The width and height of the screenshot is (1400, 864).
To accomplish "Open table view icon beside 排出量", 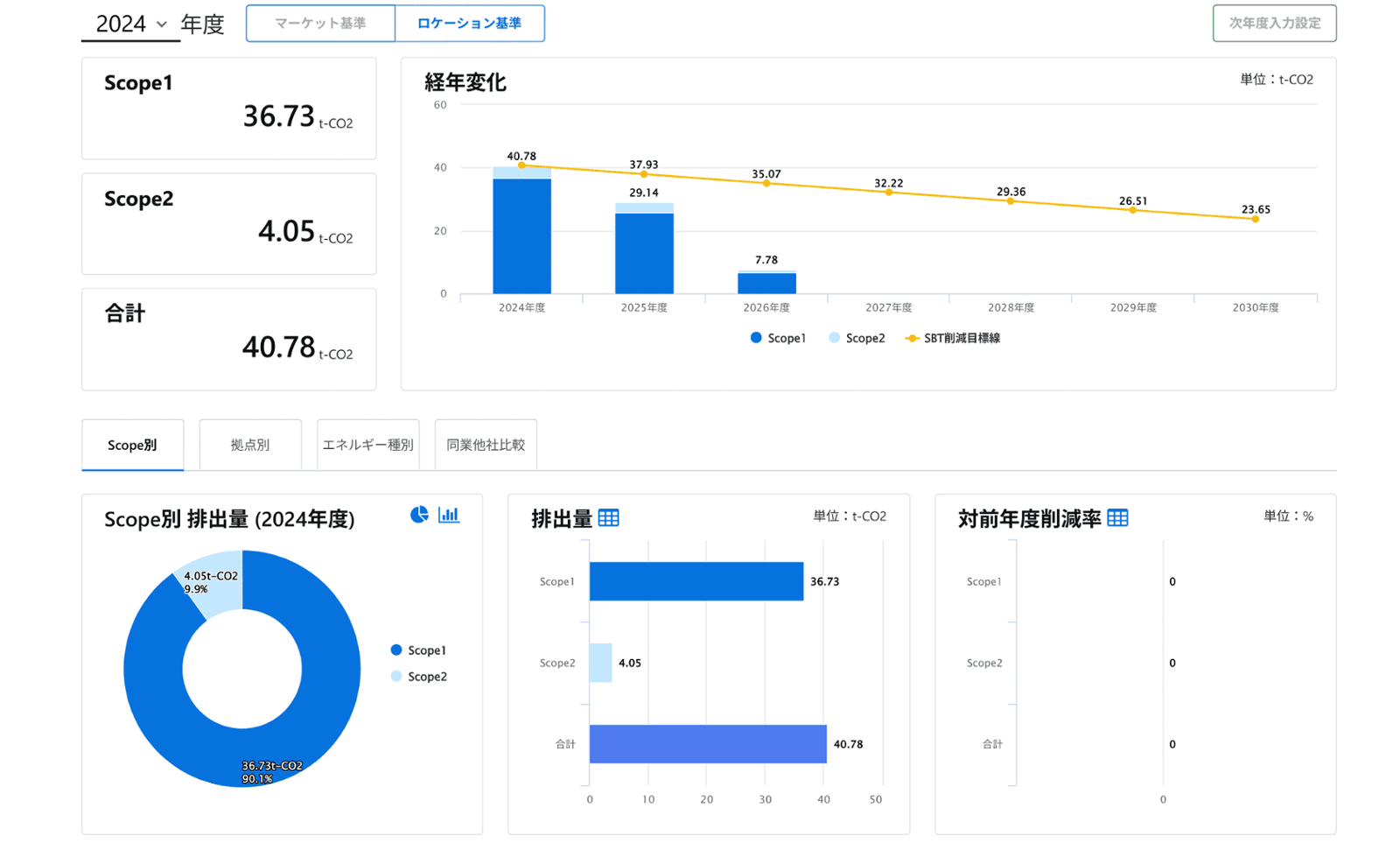I will click(x=609, y=518).
